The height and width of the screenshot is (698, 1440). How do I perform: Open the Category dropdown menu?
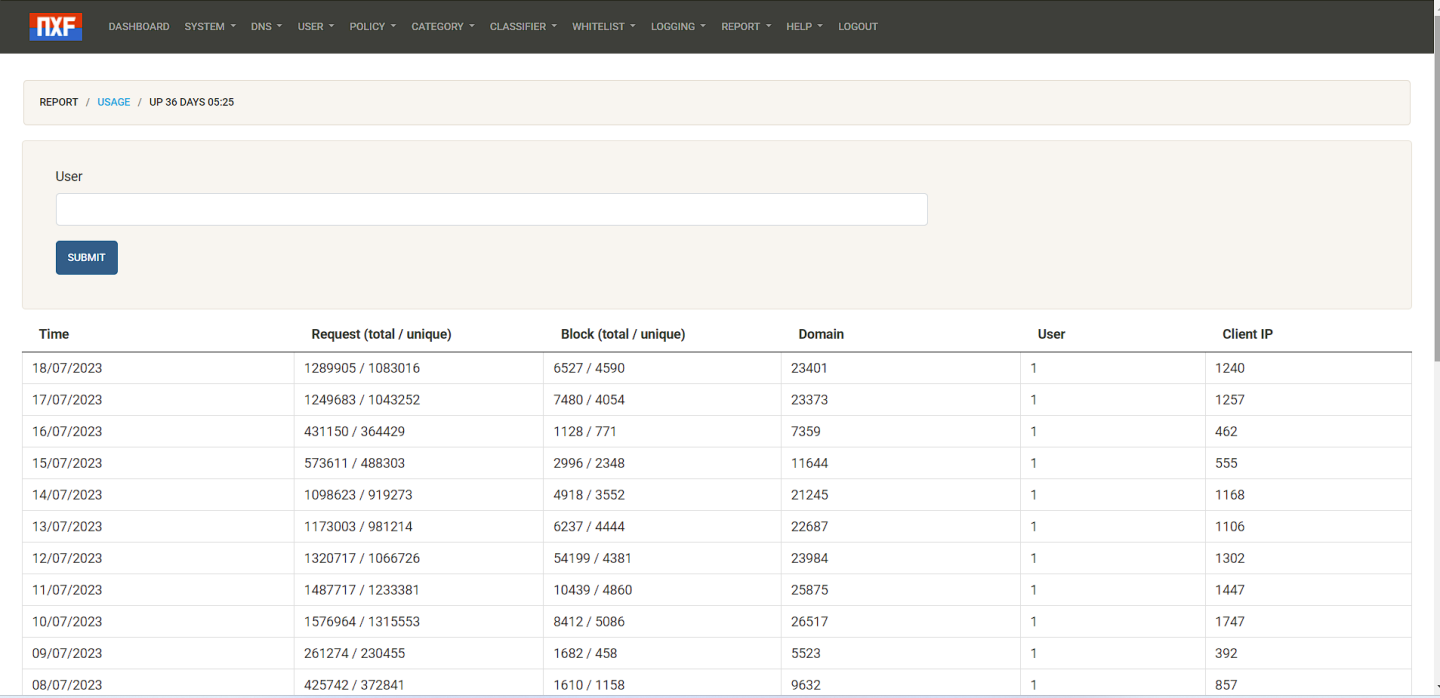[x=442, y=27]
